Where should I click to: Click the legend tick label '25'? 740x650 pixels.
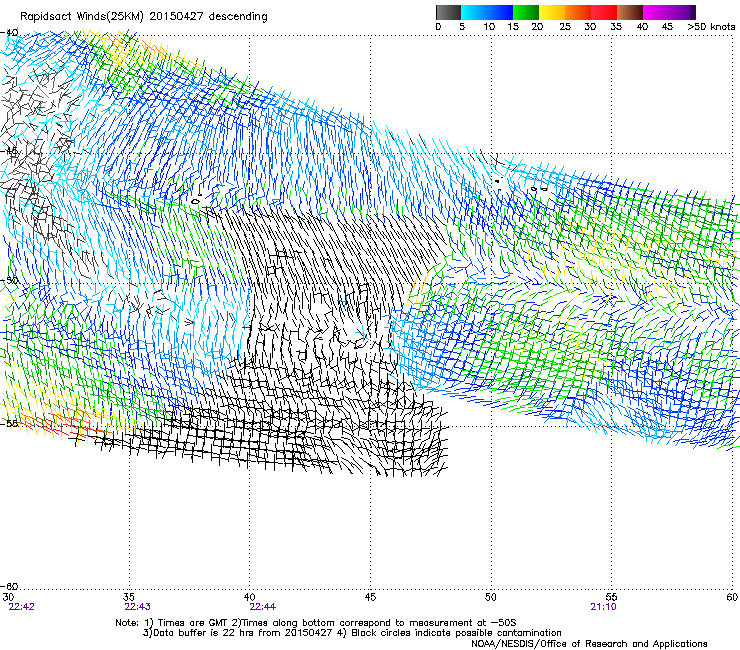pyautogui.click(x=565, y=27)
